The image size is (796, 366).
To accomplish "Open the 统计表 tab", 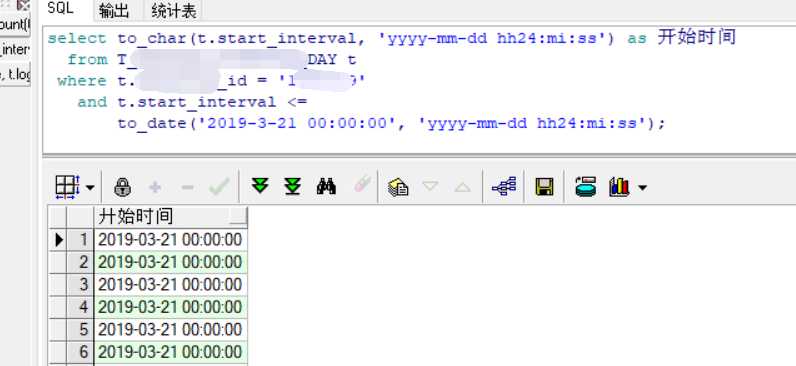I will (174, 10).
